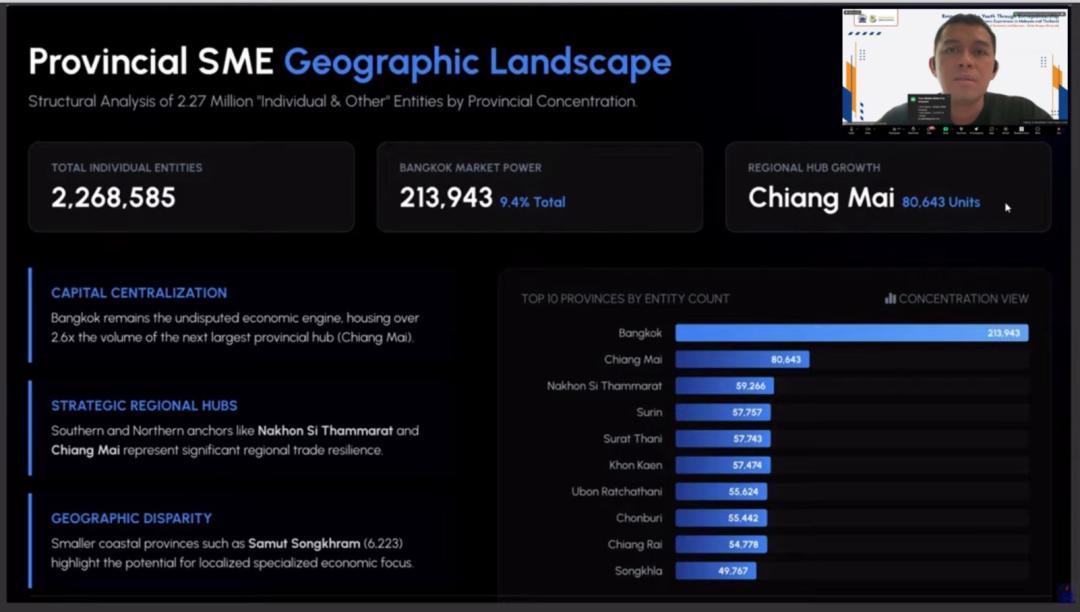Open the Bangkok Market Power card

coord(539,187)
